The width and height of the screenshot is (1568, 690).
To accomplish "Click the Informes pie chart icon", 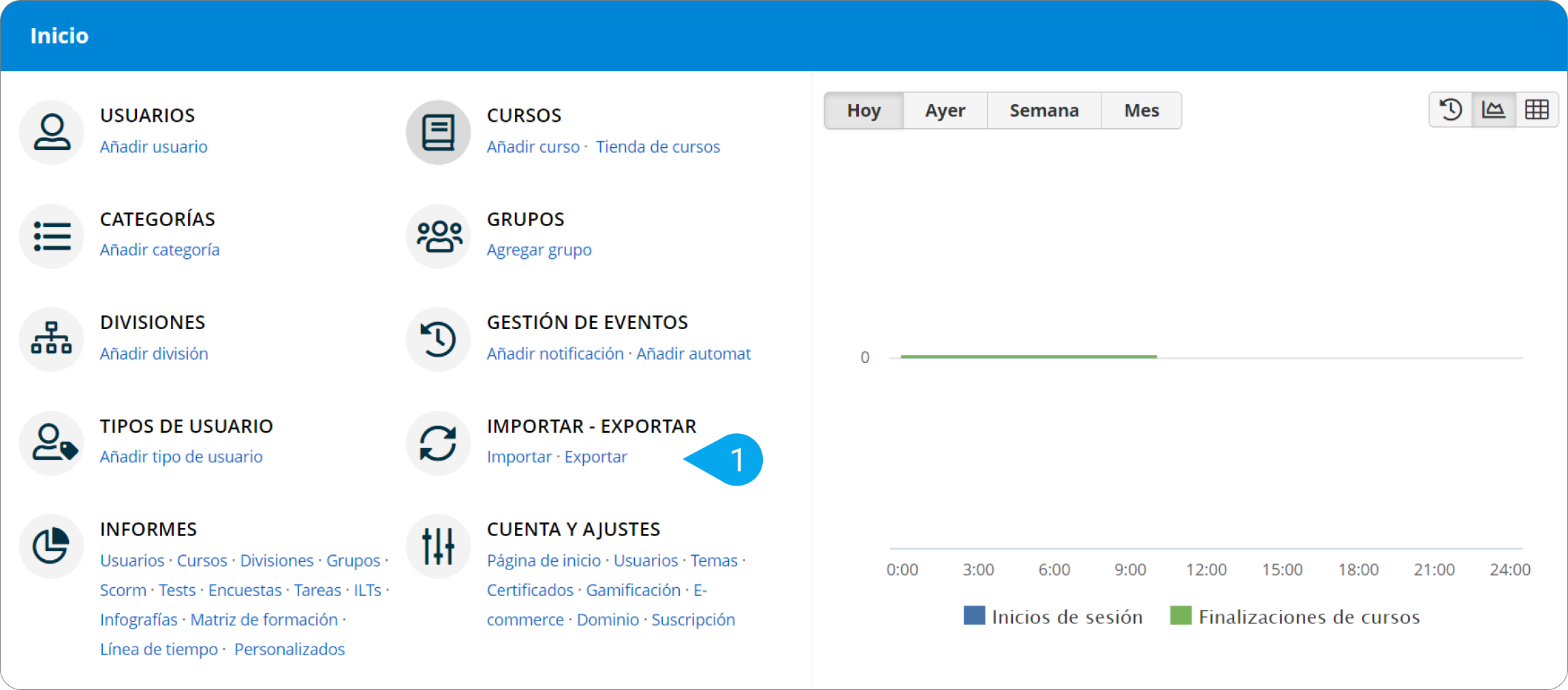I will point(52,546).
